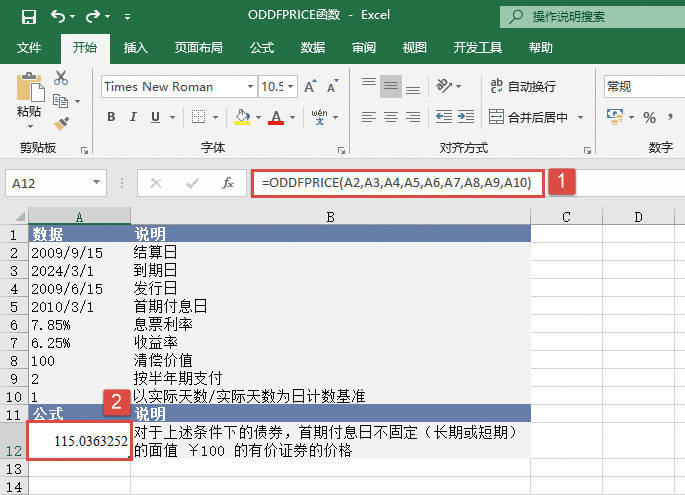Open the Times New Roman font dropdown
The width and height of the screenshot is (685, 495).
247,87
